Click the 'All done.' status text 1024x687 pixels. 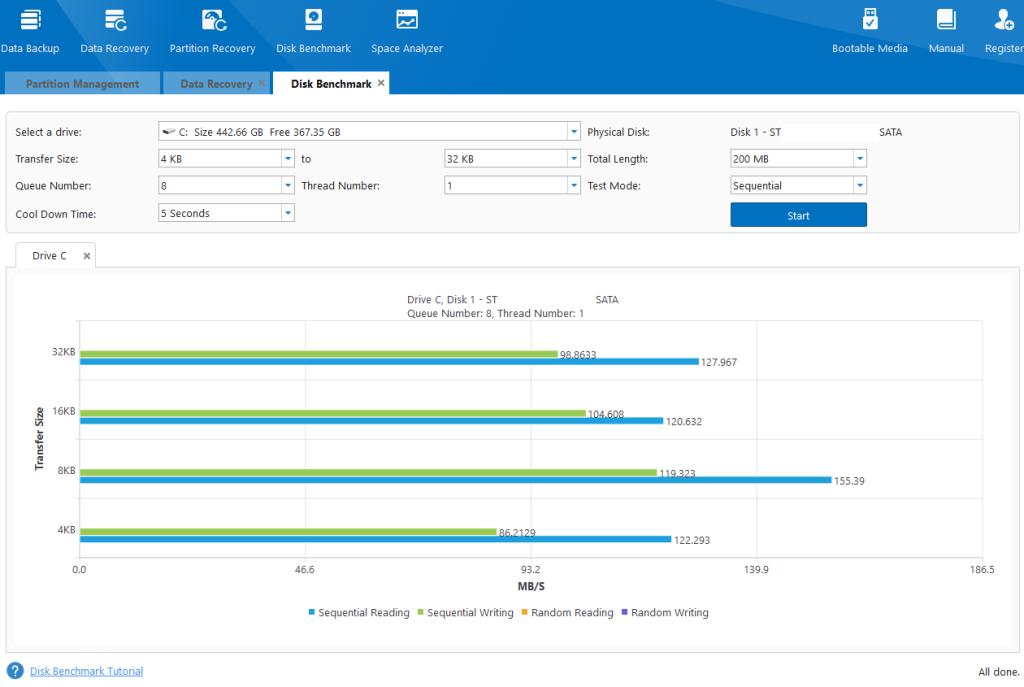click(x=999, y=672)
